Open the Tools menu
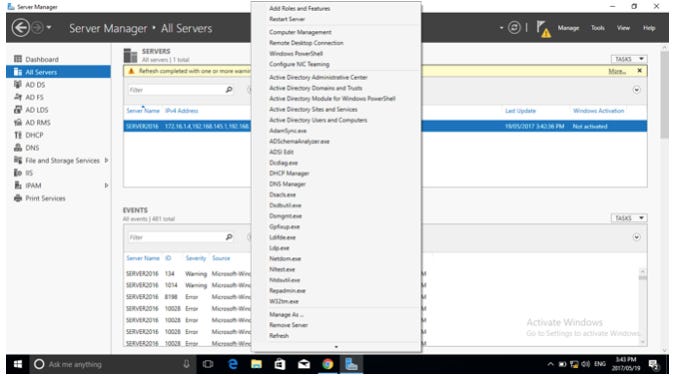673x376 pixels. click(597, 28)
